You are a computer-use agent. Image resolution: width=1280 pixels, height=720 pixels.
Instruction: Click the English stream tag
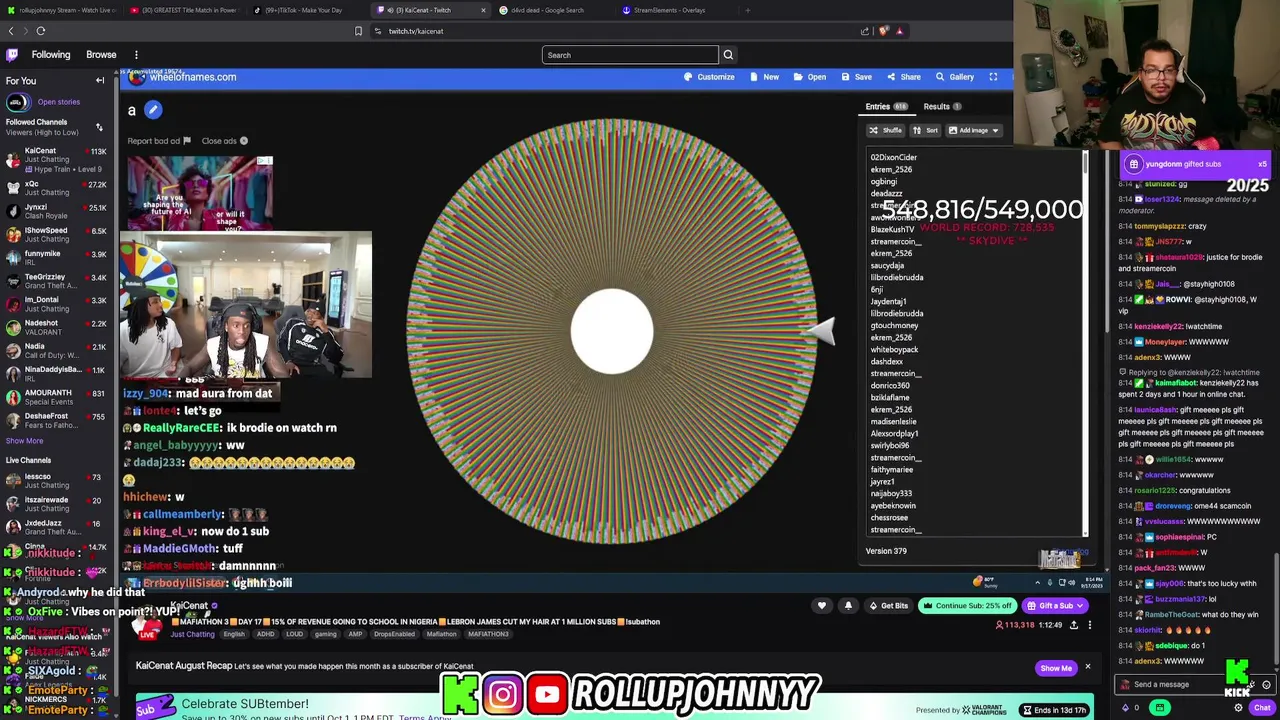tap(234, 634)
